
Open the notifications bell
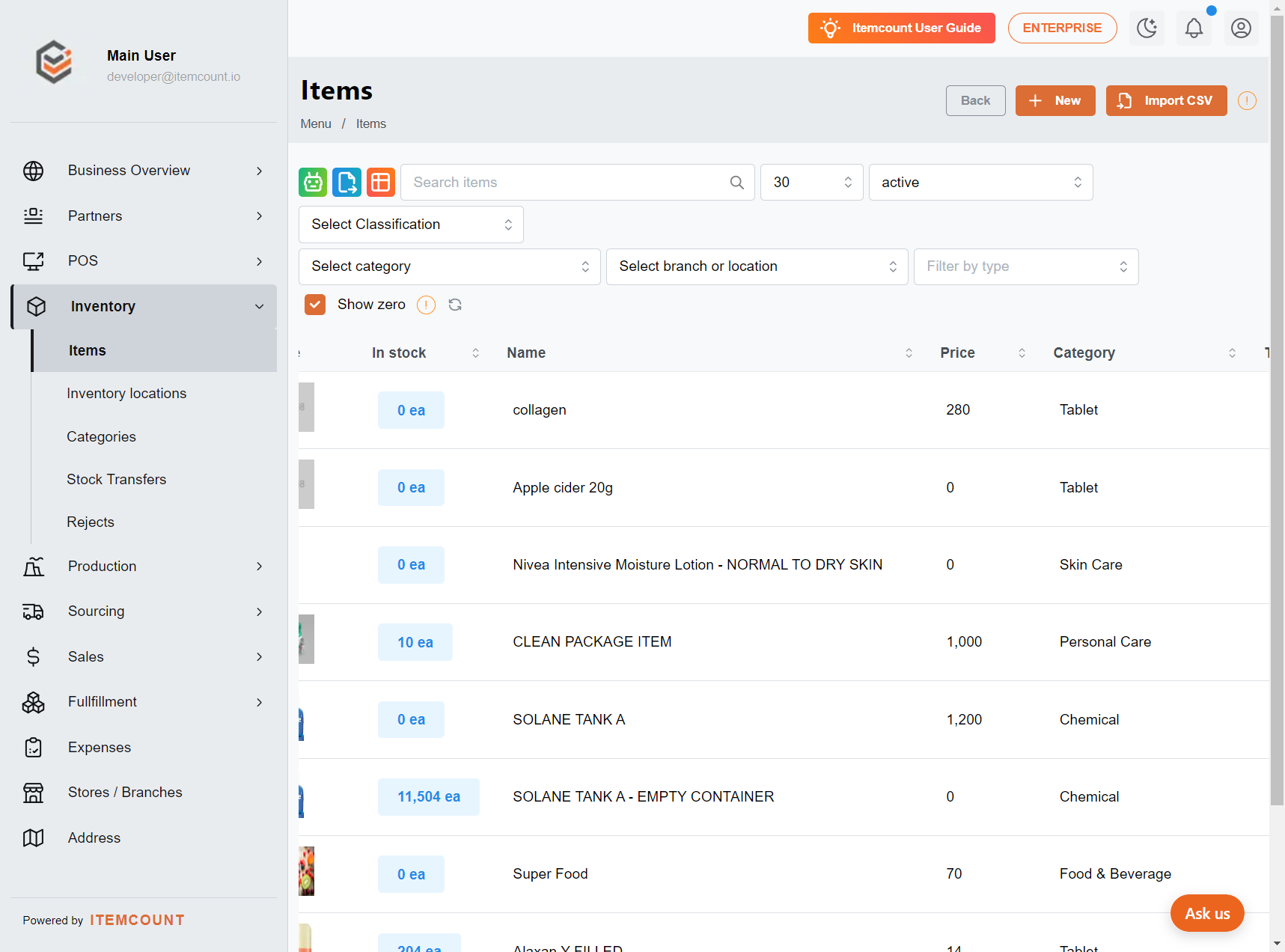tap(1194, 28)
